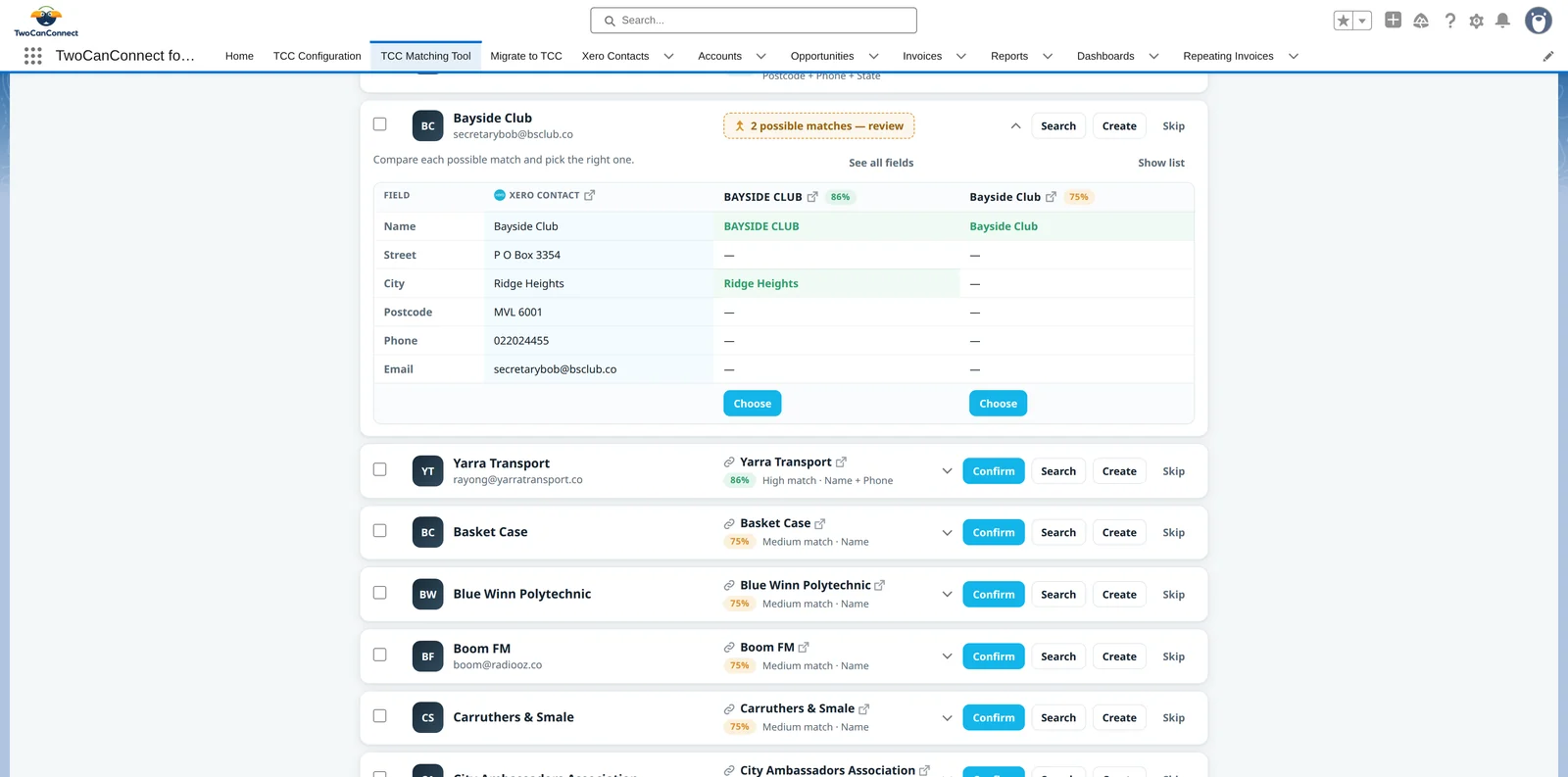Open the App Launcher grid icon
Viewport: 1568px width, 777px height.
[32, 56]
